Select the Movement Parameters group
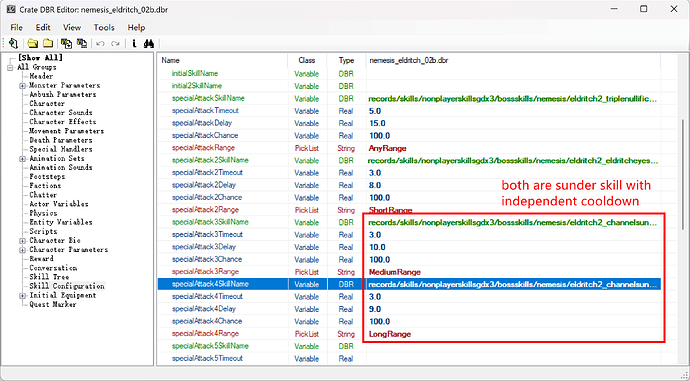This screenshot has width=690, height=381. coord(66,131)
